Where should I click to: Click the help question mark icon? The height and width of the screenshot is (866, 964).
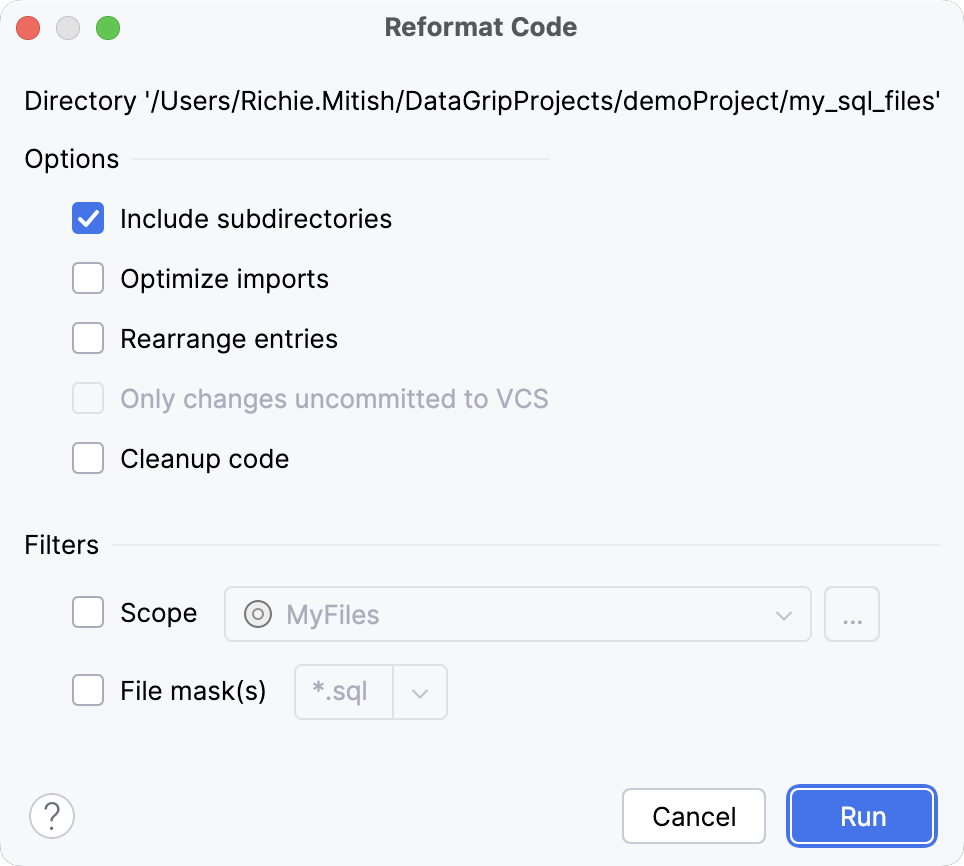click(51, 816)
